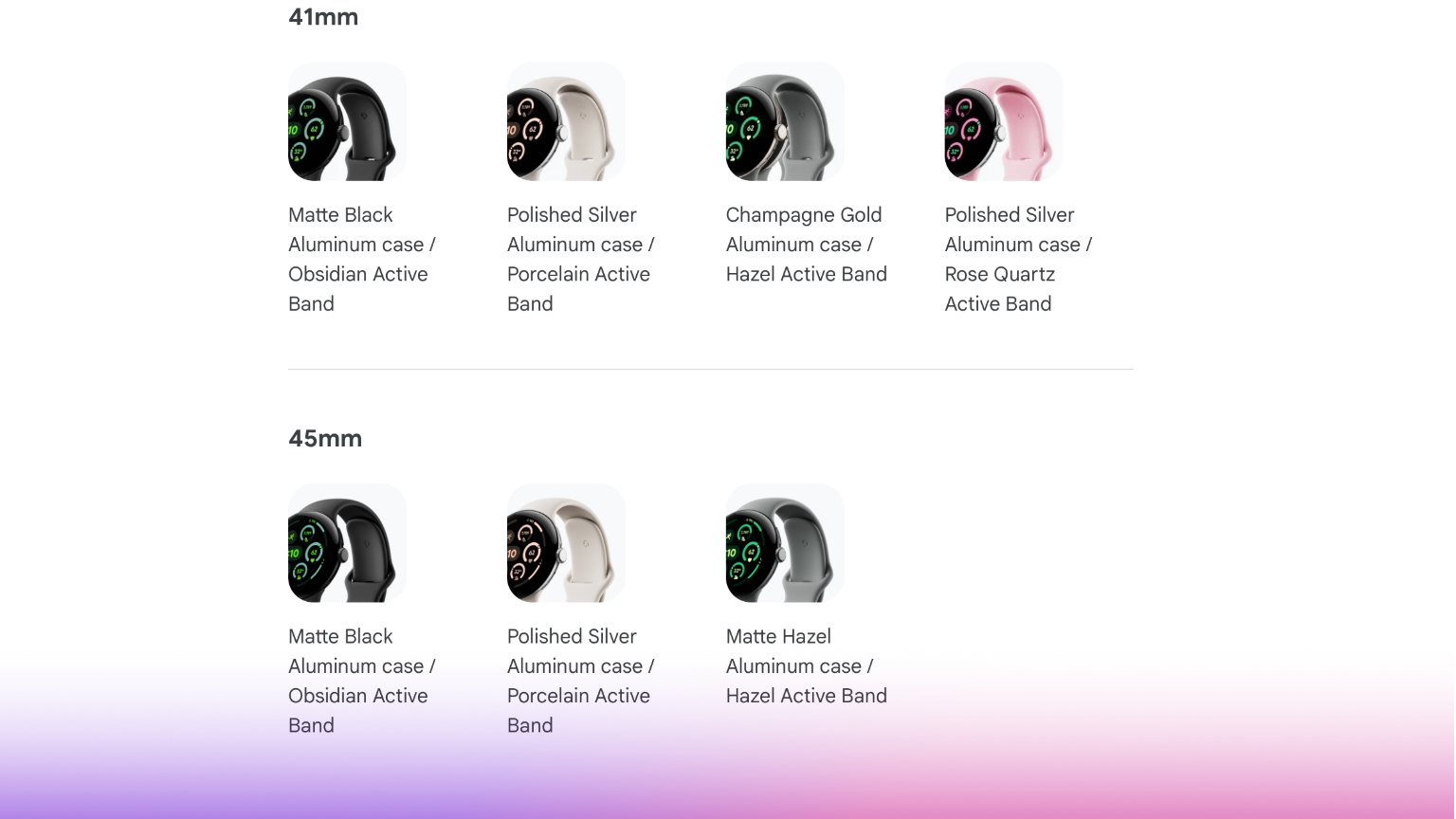Pick the 45mm Matte Hazel watch image
Viewport: 1456px width, 819px height.
(785, 543)
